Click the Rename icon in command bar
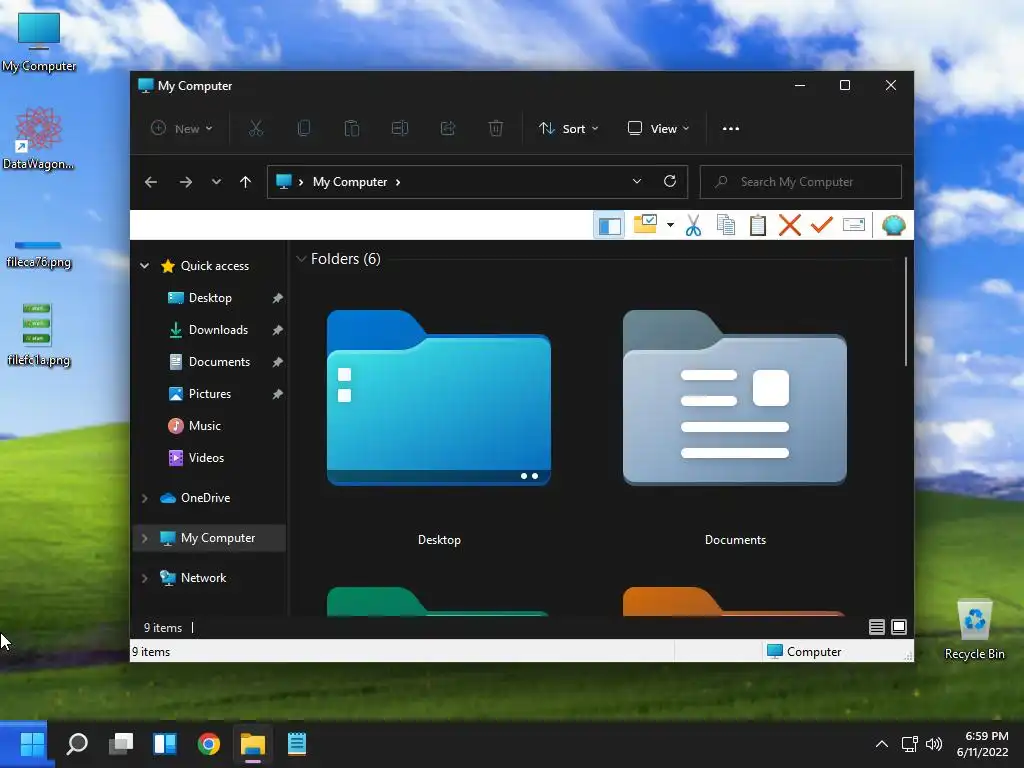Viewport: 1024px width, 768px height. [400, 129]
